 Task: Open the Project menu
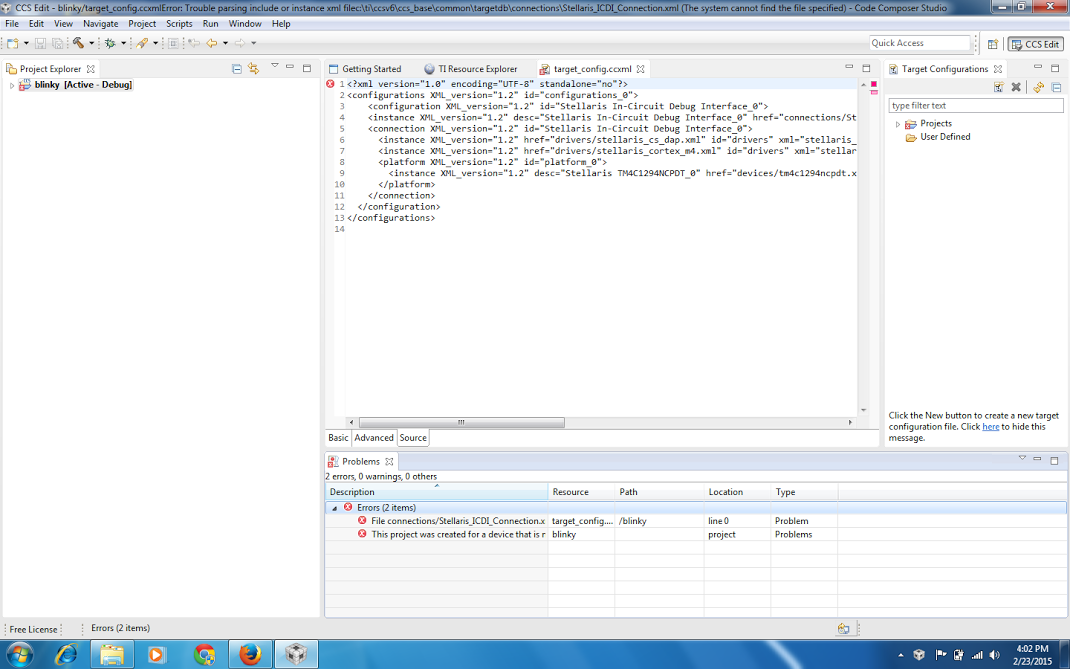coord(142,23)
